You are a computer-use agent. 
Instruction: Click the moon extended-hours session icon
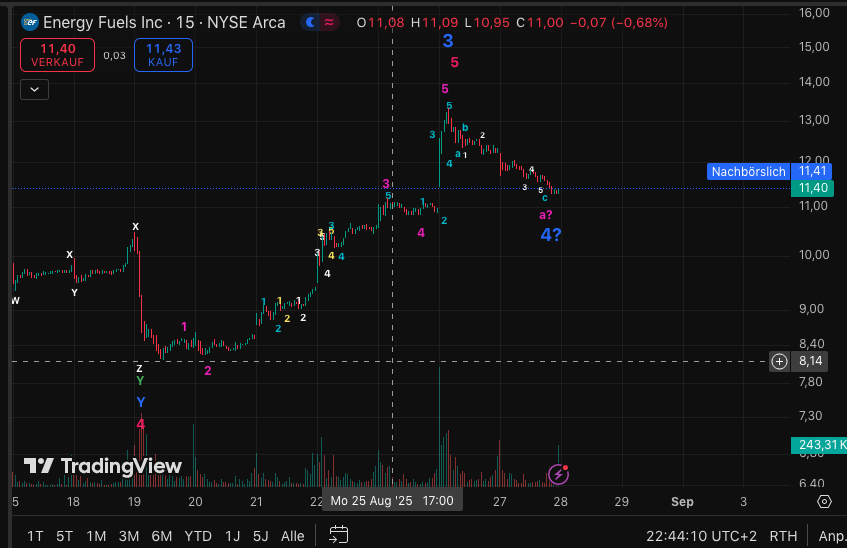click(312, 22)
